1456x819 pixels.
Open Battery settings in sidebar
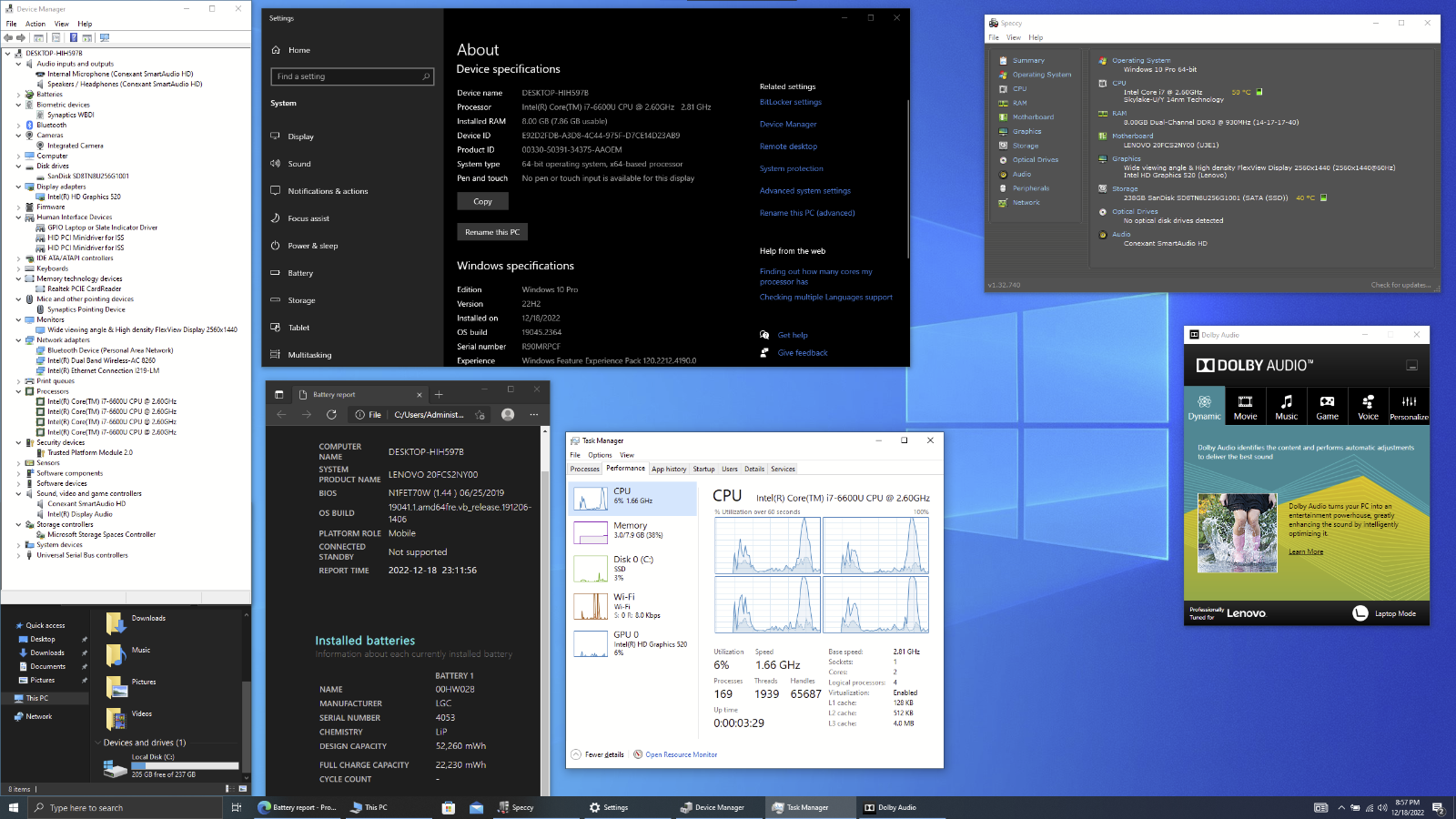pos(300,273)
